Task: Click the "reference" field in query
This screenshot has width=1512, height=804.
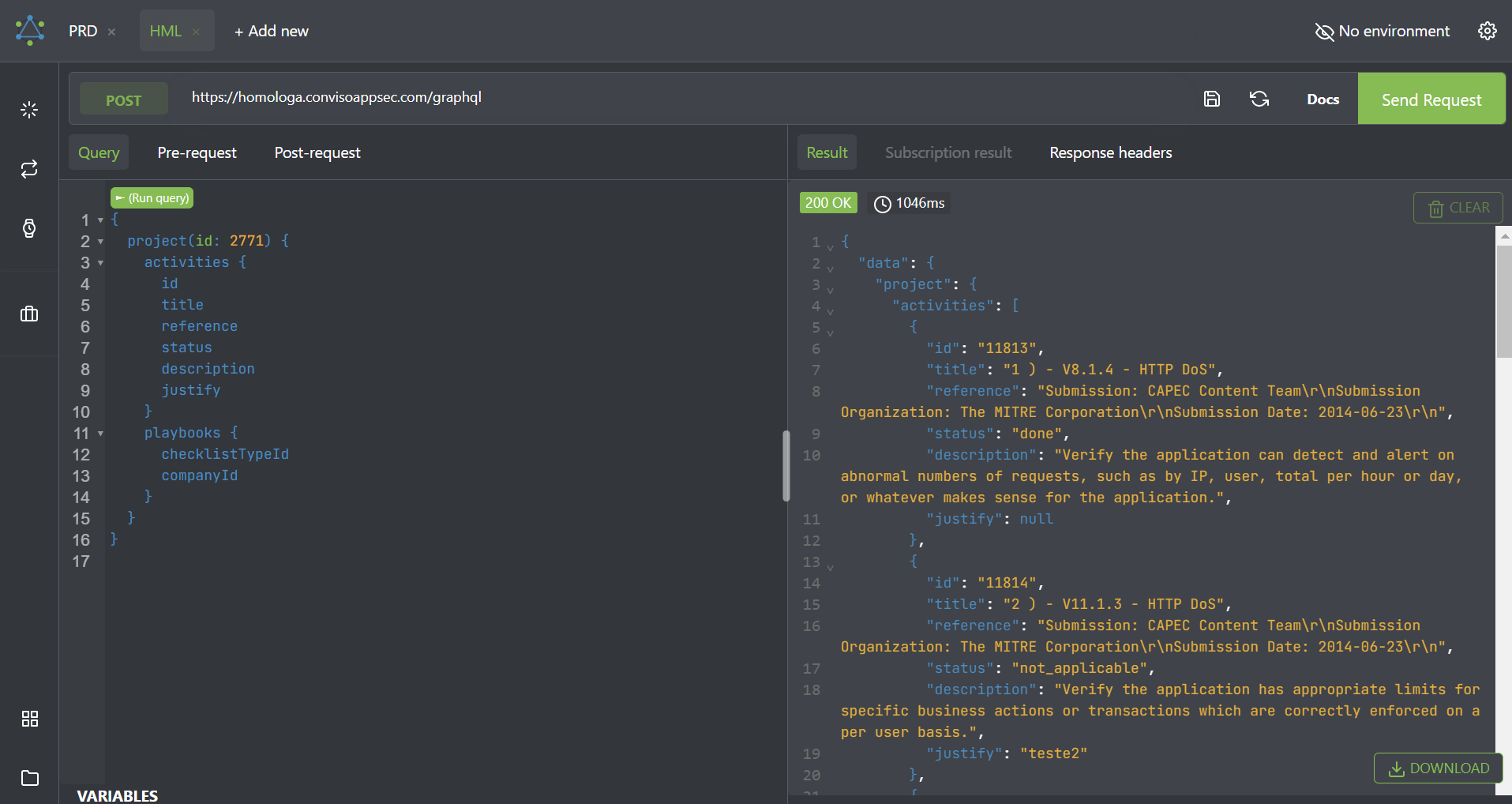Action: (x=200, y=326)
